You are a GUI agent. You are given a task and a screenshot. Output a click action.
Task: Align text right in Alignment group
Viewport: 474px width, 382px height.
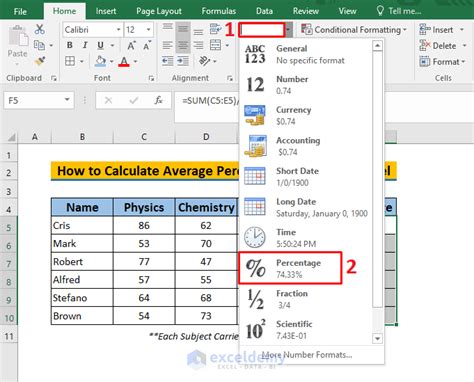pyautogui.click(x=198, y=45)
